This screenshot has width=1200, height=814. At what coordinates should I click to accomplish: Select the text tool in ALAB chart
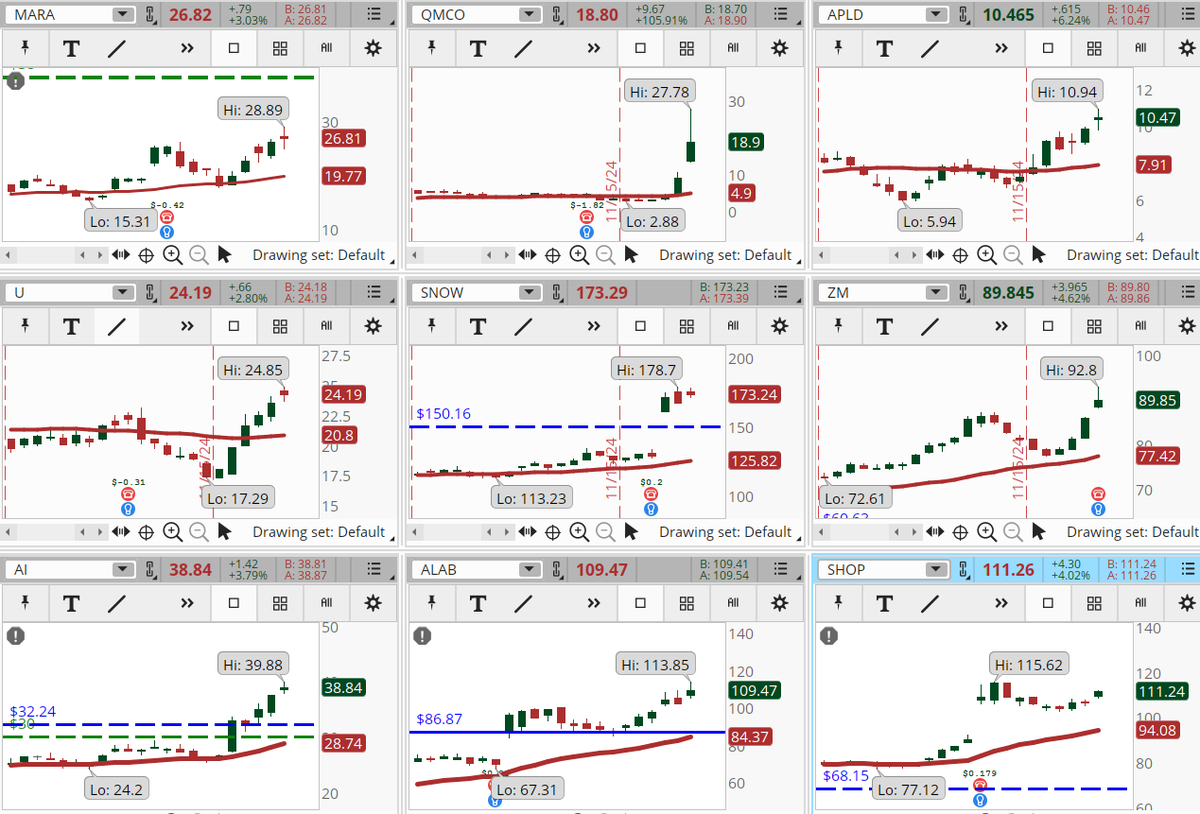coord(478,603)
